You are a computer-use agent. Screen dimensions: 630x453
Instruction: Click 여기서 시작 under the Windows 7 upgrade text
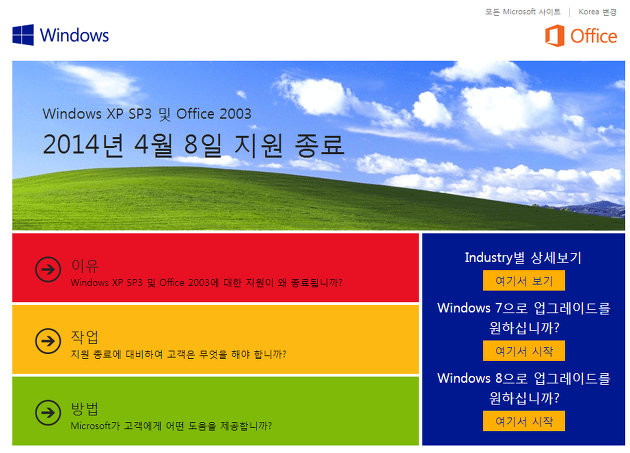(524, 351)
